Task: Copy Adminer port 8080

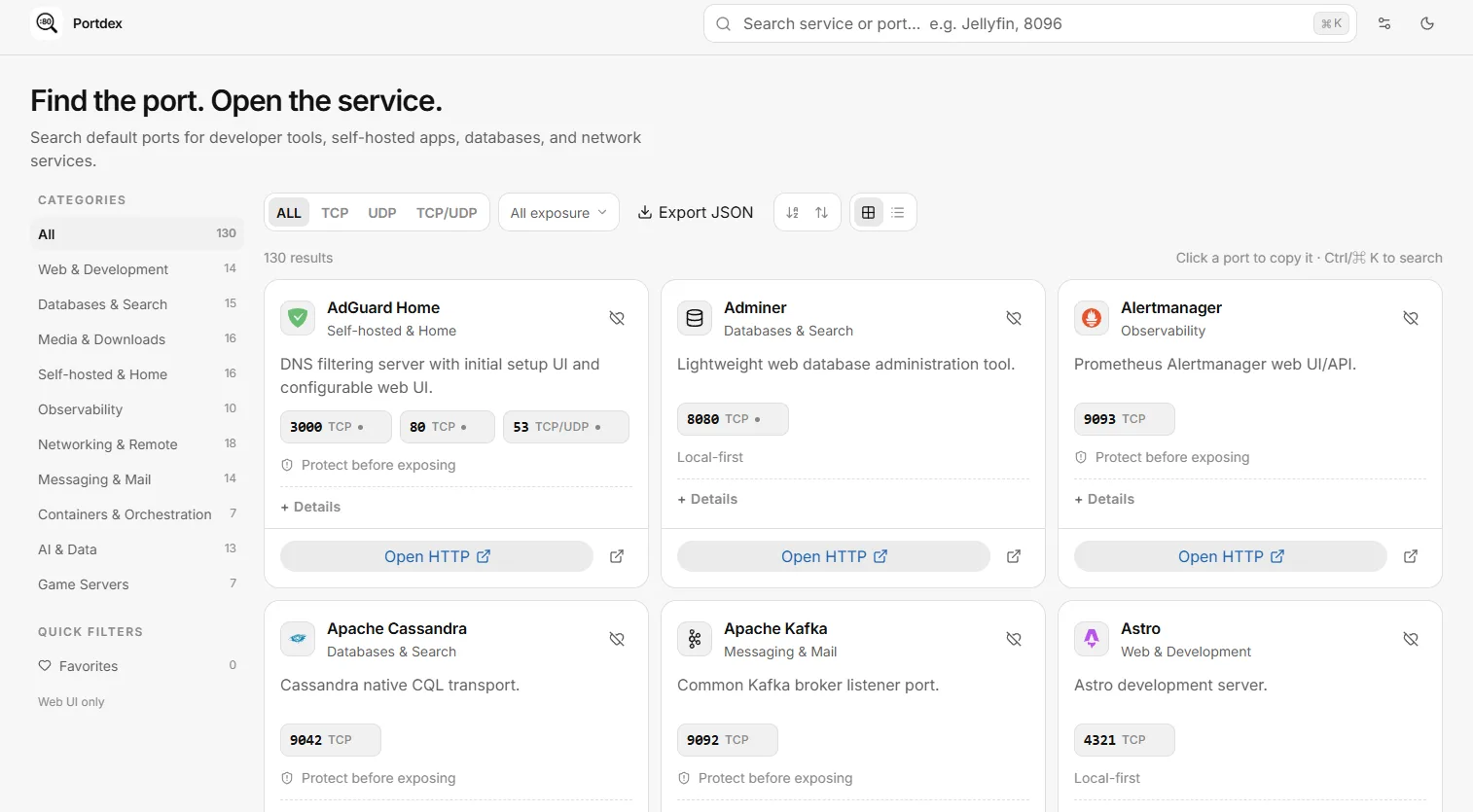Action: coord(733,419)
